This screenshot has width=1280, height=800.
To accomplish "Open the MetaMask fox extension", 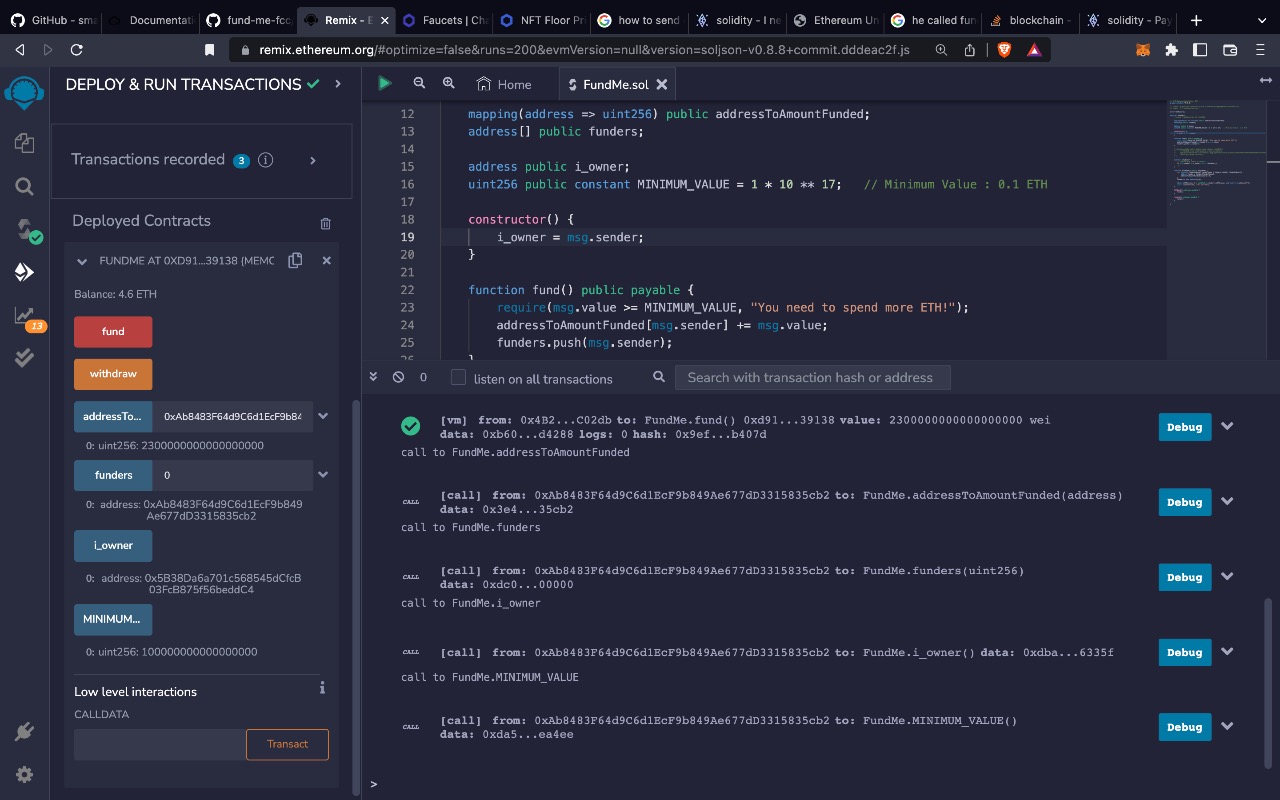I will pos(1142,49).
